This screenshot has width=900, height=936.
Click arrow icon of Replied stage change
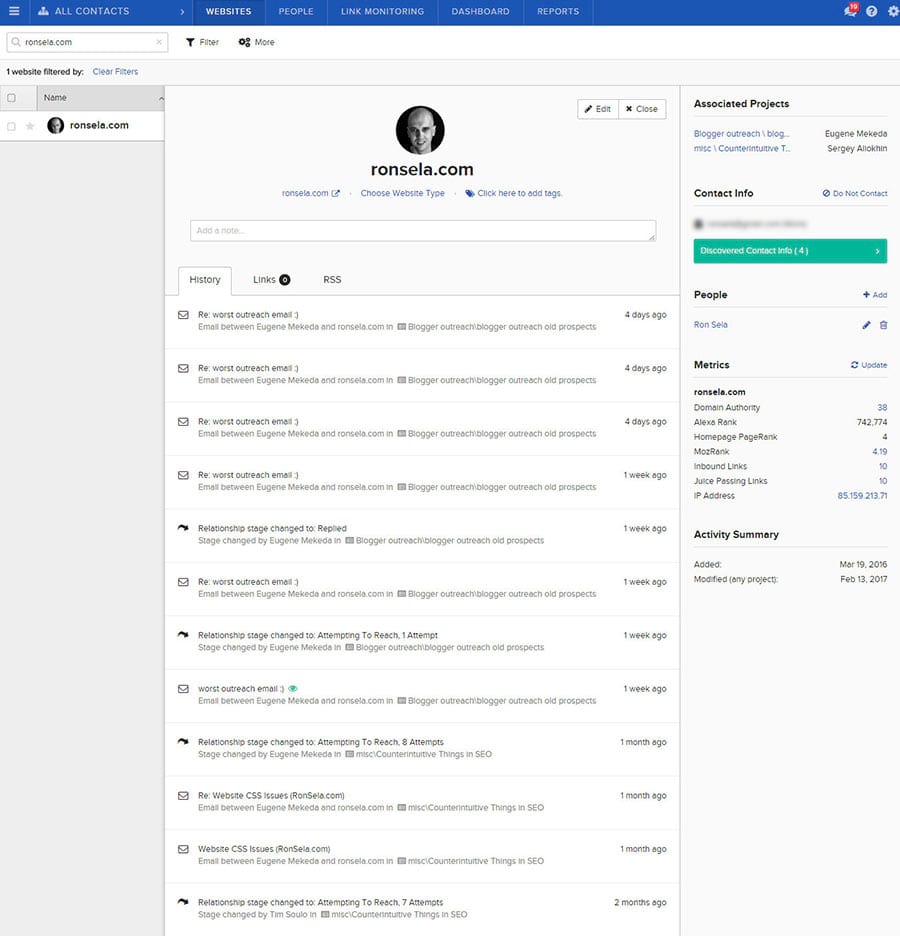pyautogui.click(x=183, y=528)
